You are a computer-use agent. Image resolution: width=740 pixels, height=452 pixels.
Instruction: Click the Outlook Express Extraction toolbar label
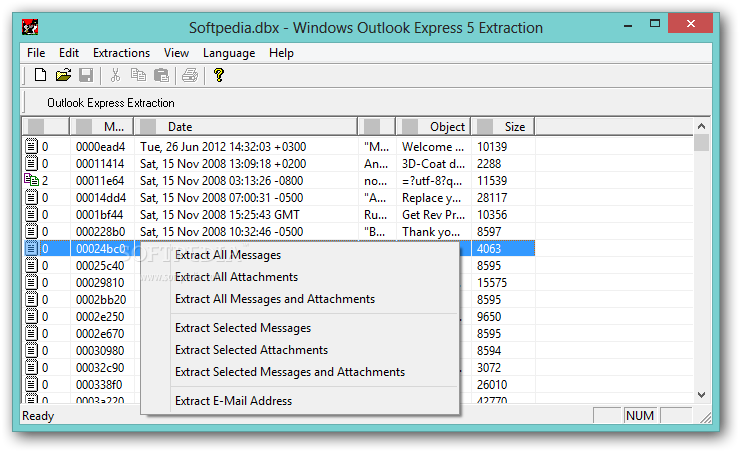(x=110, y=103)
